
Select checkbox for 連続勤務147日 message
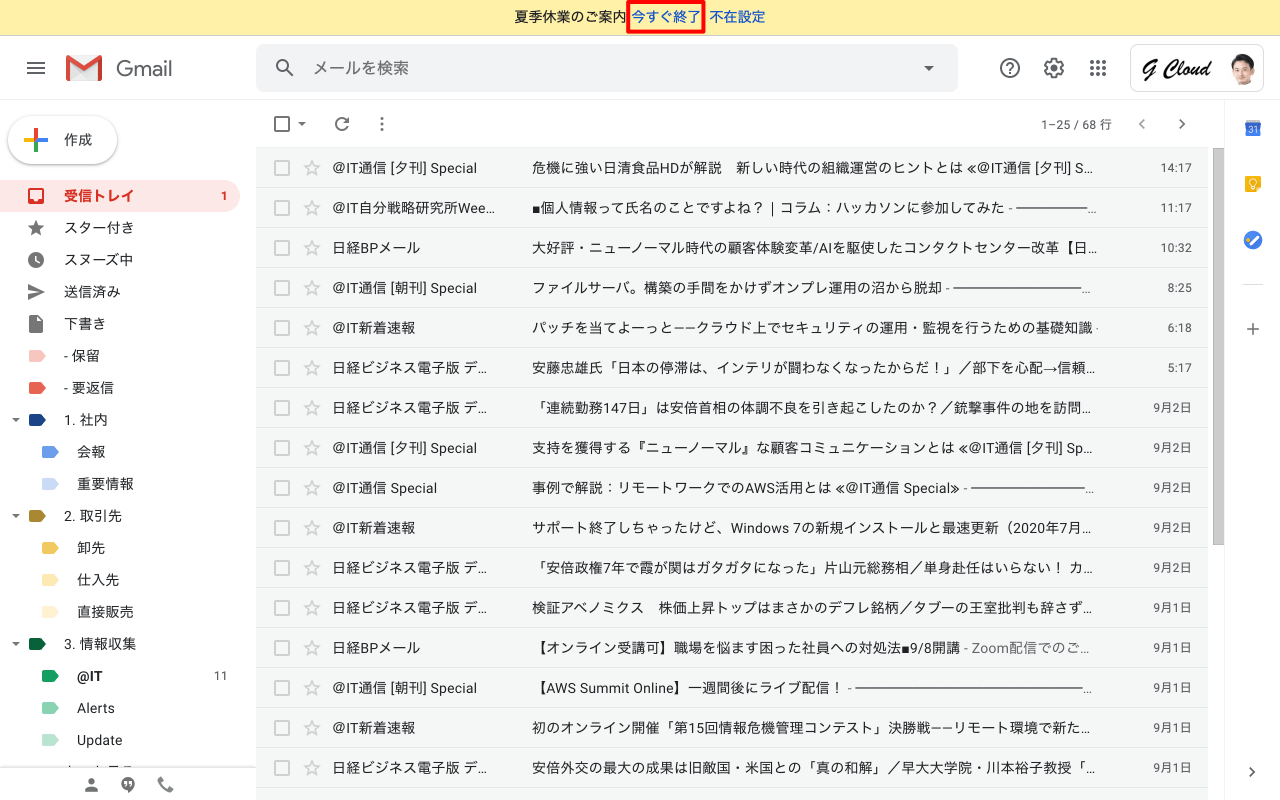282,408
